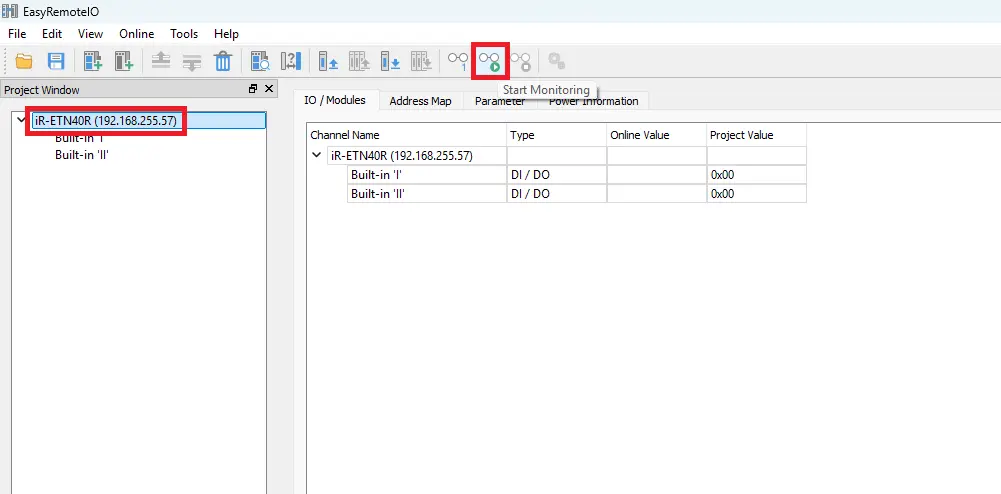Open the Tools menu
This screenshot has height=494, width=1001.
pos(184,34)
